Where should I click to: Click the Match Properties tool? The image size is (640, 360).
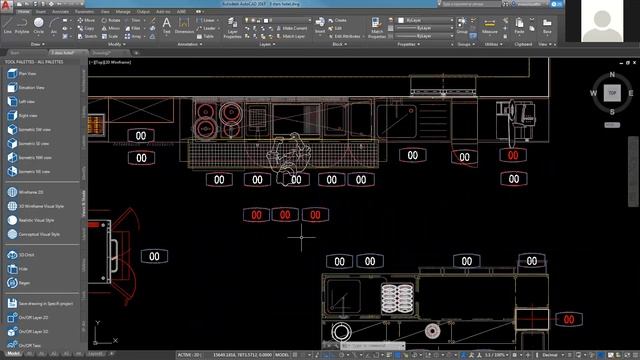click(x=376, y=28)
